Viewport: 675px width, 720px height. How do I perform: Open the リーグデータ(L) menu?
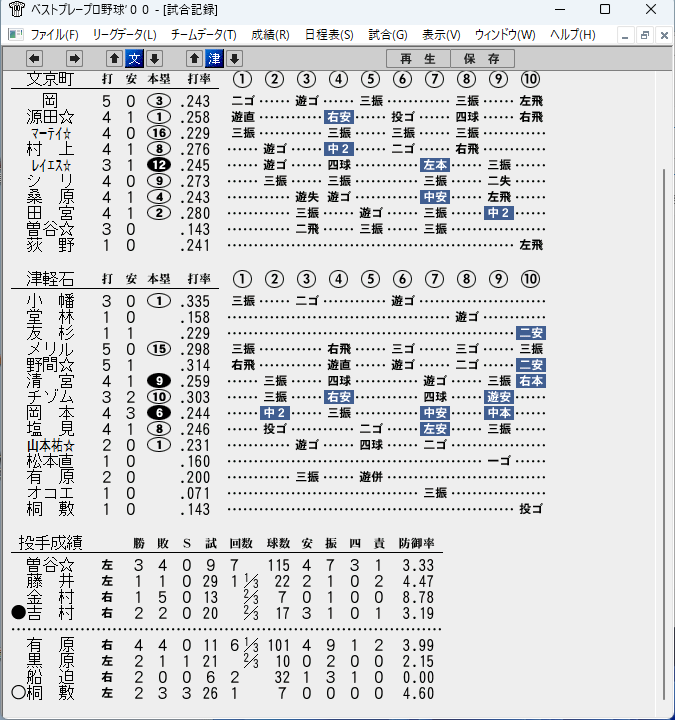(124, 35)
